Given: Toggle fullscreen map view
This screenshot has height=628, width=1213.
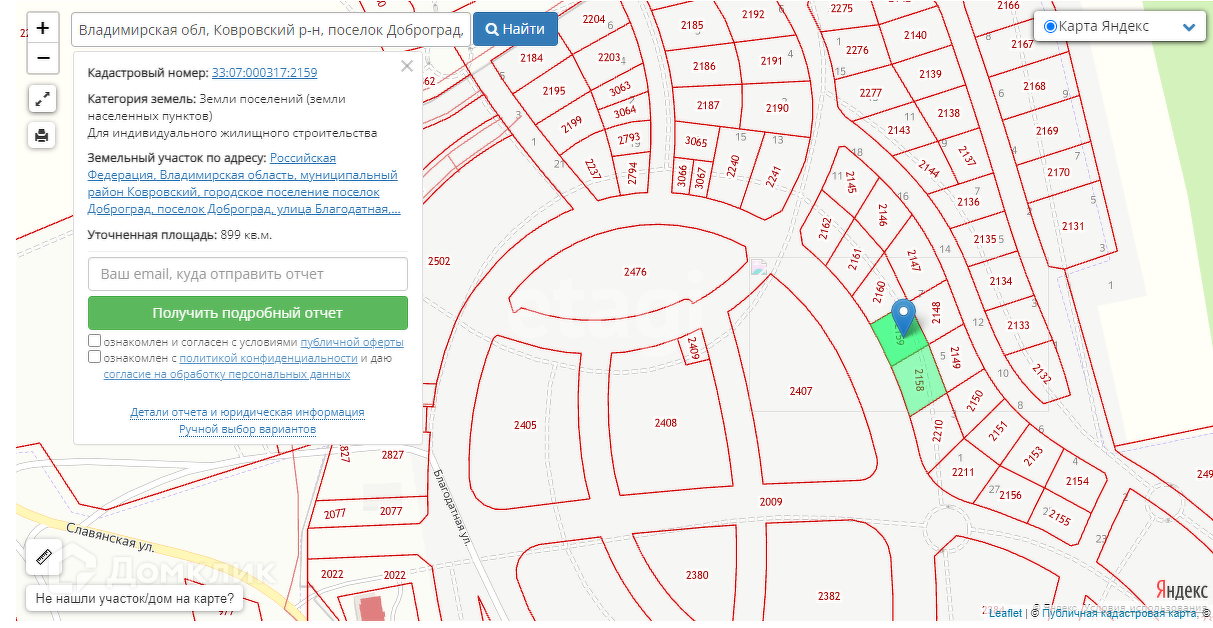Looking at the screenshot, I should pyautogui.click(x=42, y=99).
